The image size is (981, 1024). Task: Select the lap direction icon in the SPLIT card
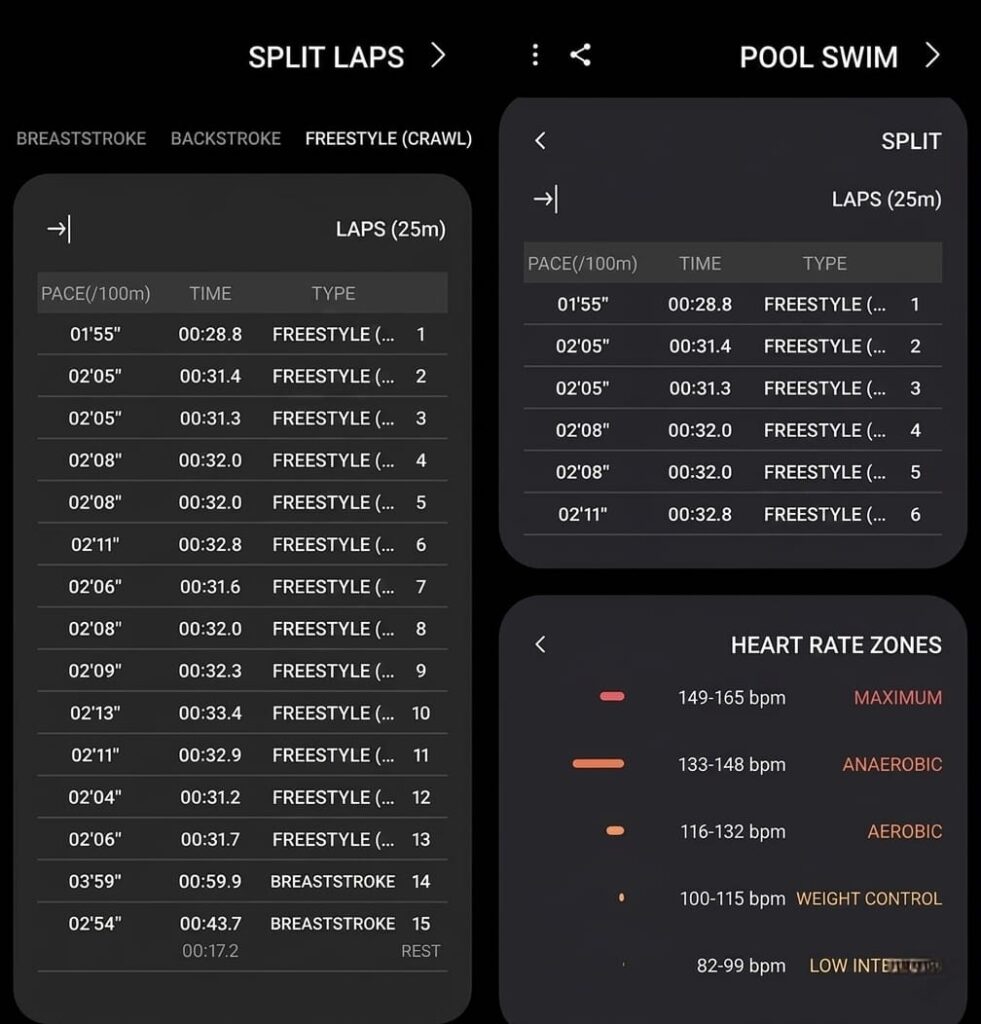pos(546,200)
